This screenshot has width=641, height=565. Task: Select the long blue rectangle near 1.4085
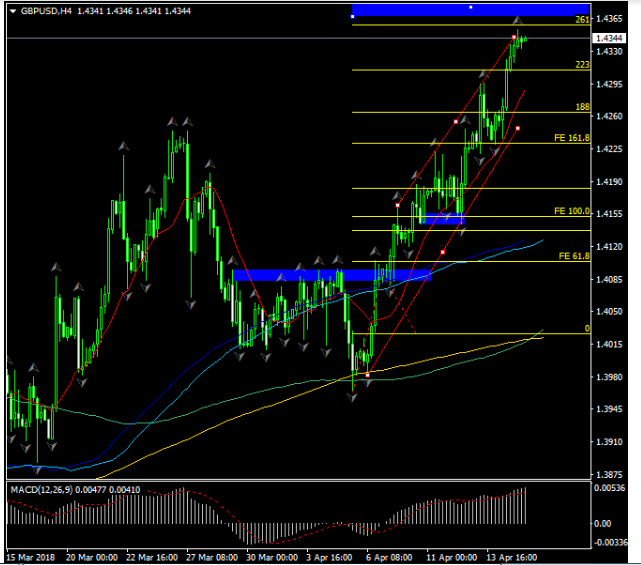(330, 274)
